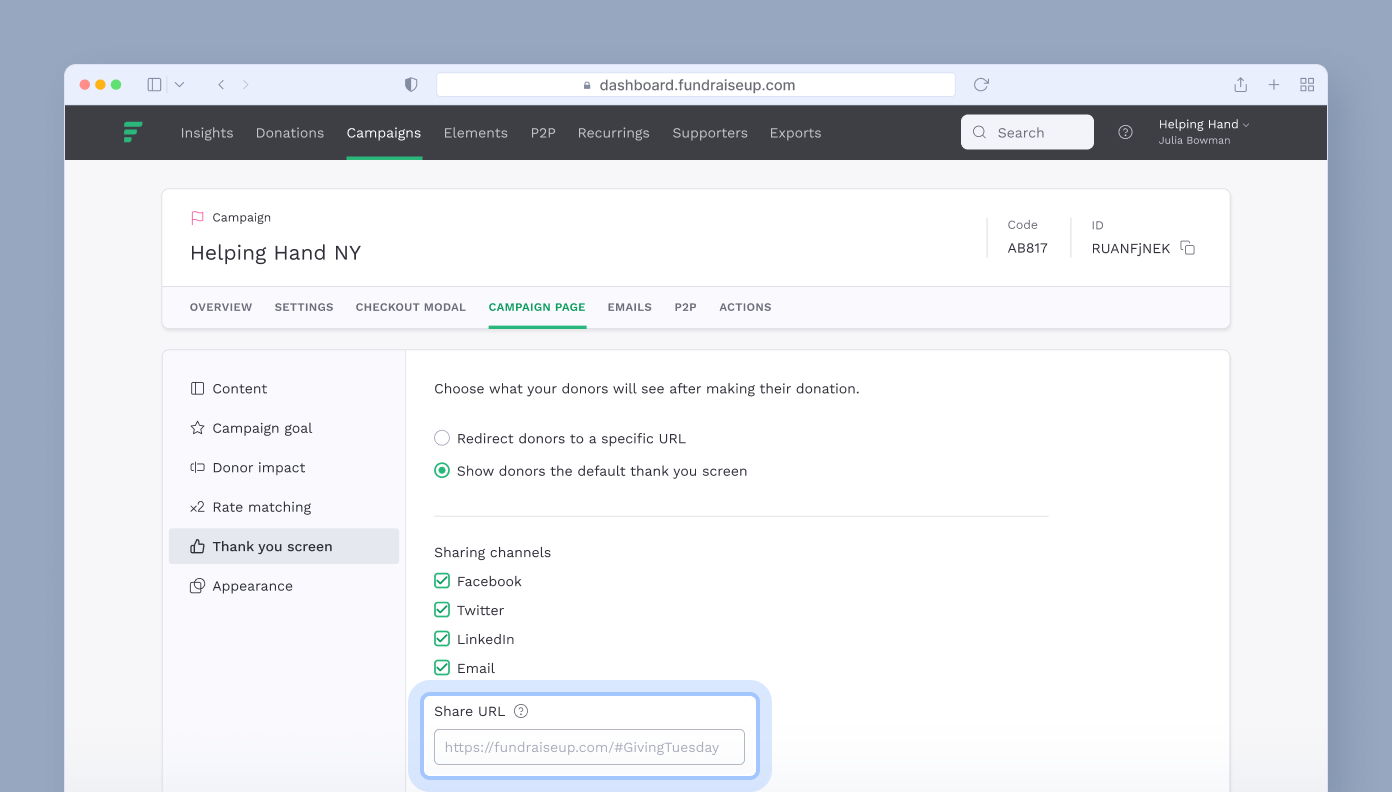Open the Rate matching section
1392x792 pixels.
tap(284, 507)
